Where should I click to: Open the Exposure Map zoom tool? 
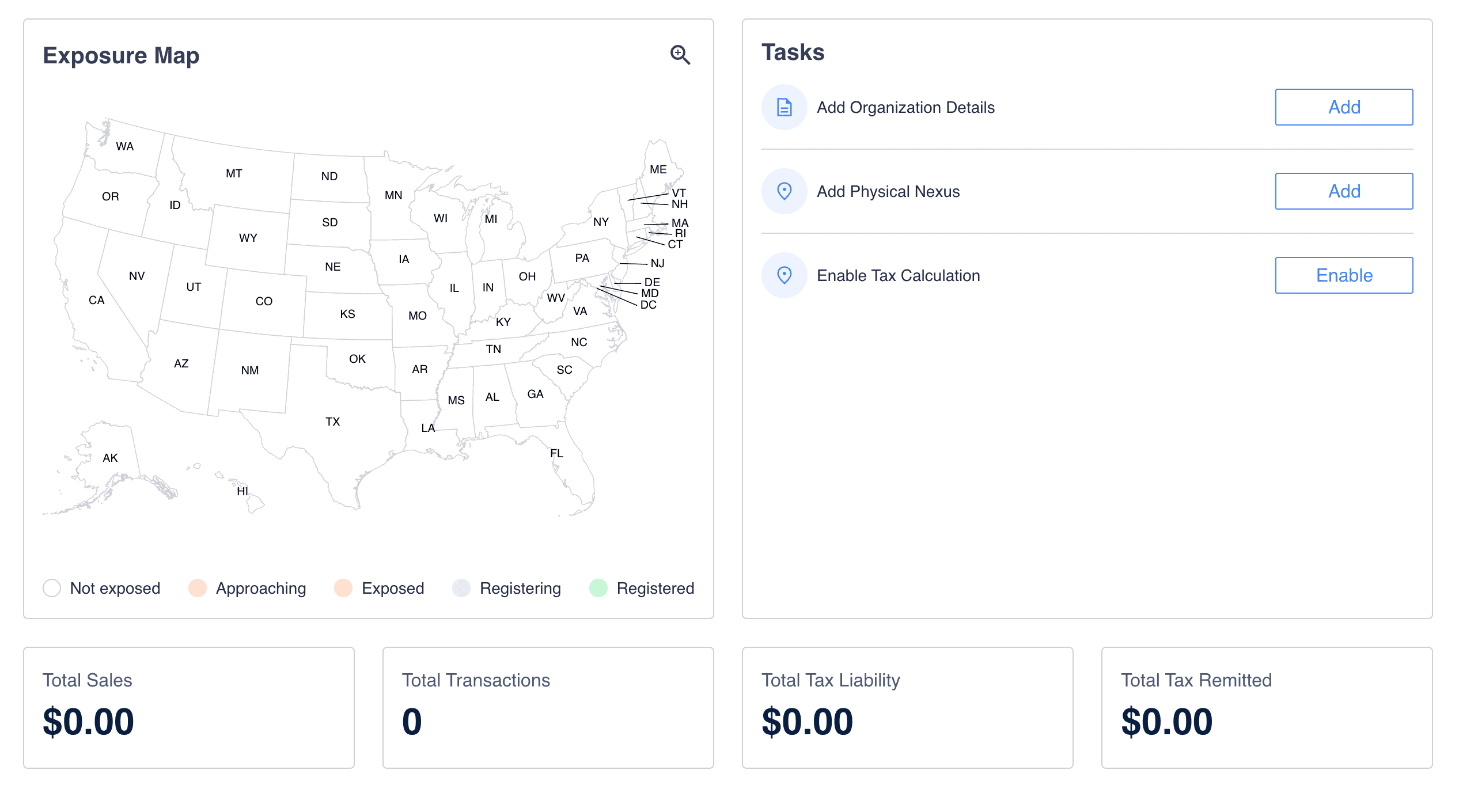point(680,55)
